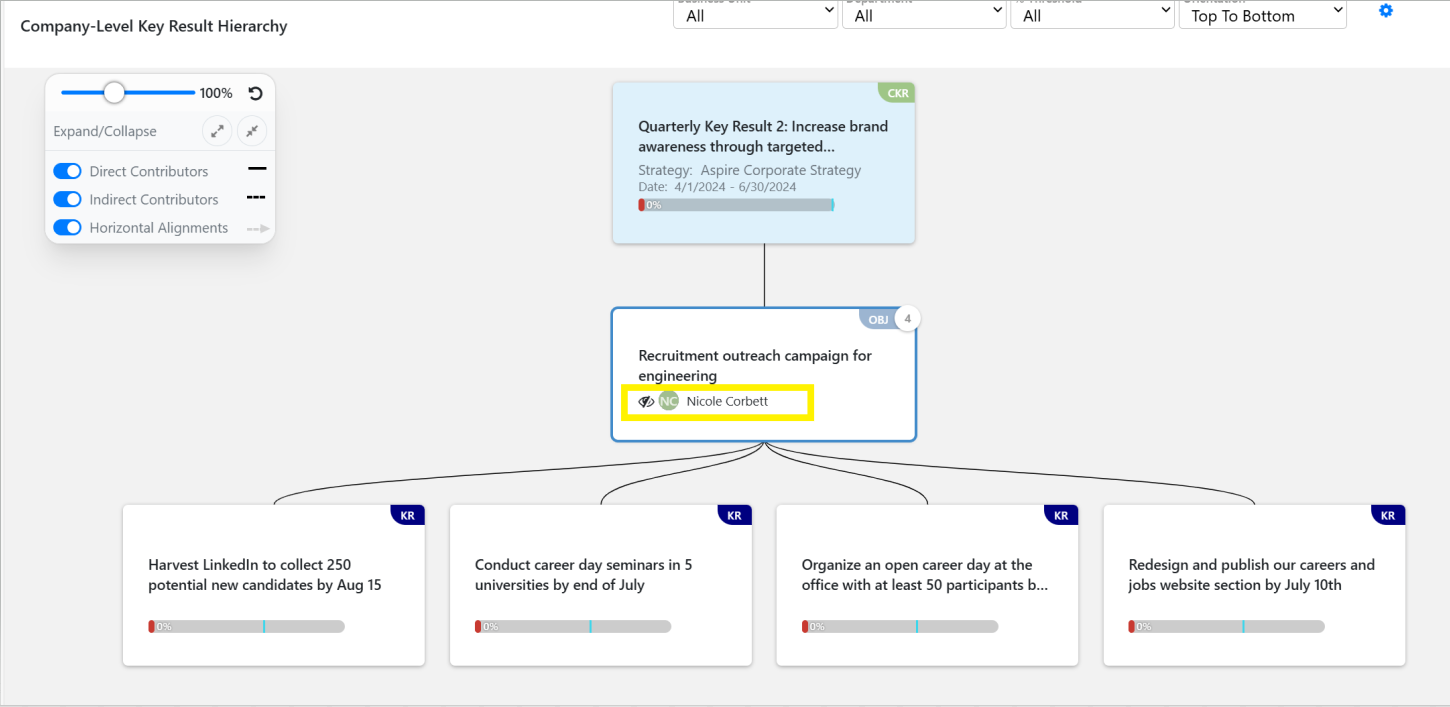Click the KR badge on the open career day card
The width and height of the screenshot is (1450, 707).
[x=1061, y=515]
